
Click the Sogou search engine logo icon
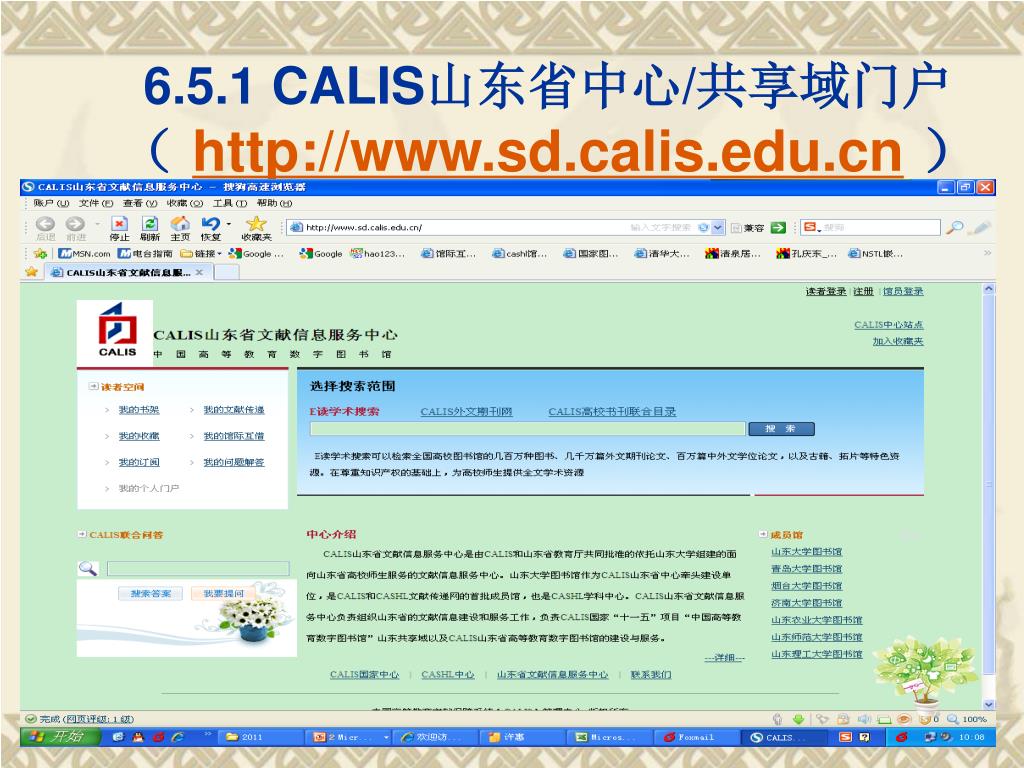tap(810, 227)
